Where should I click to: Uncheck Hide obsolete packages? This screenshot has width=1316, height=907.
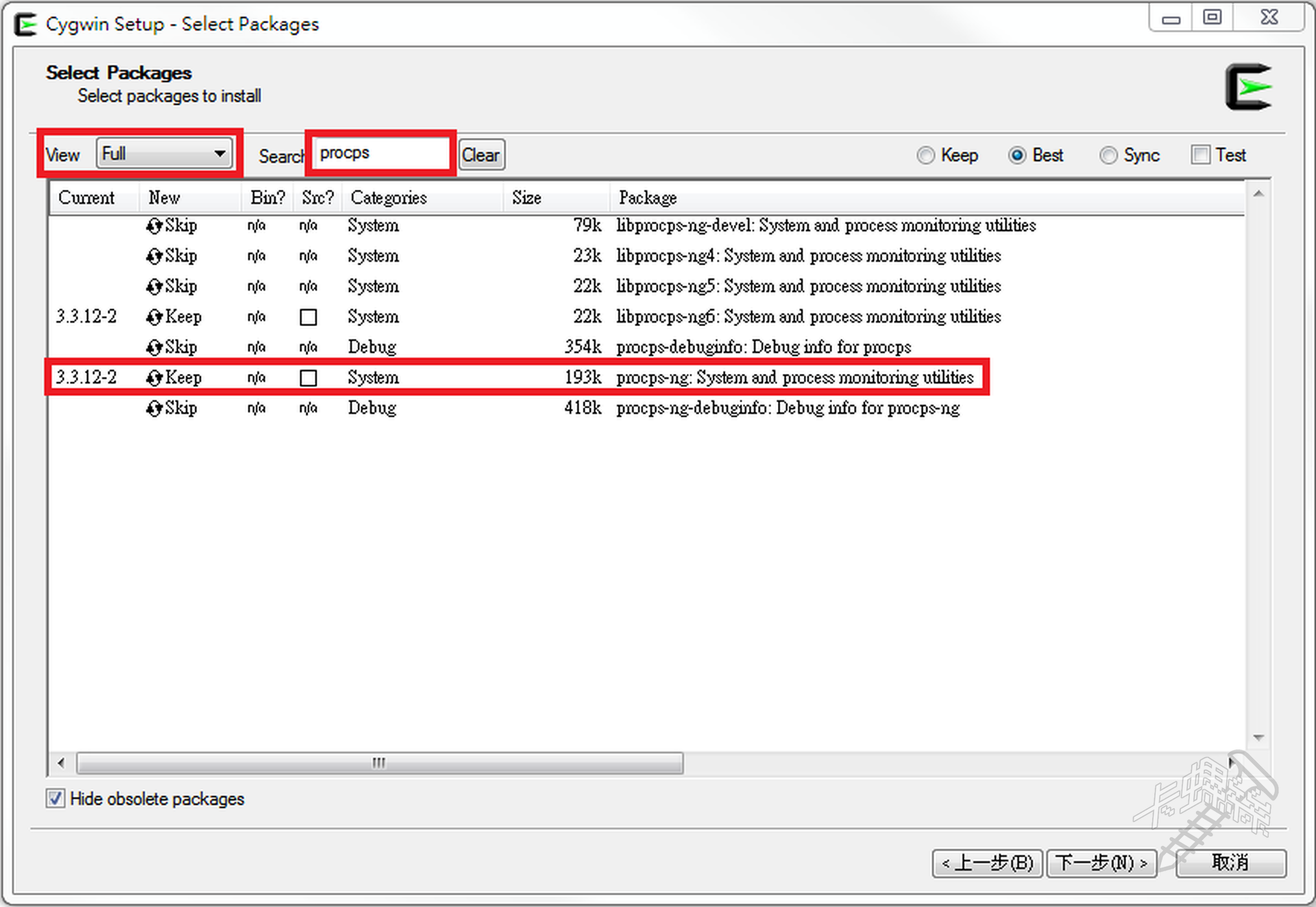click(56, 799)
